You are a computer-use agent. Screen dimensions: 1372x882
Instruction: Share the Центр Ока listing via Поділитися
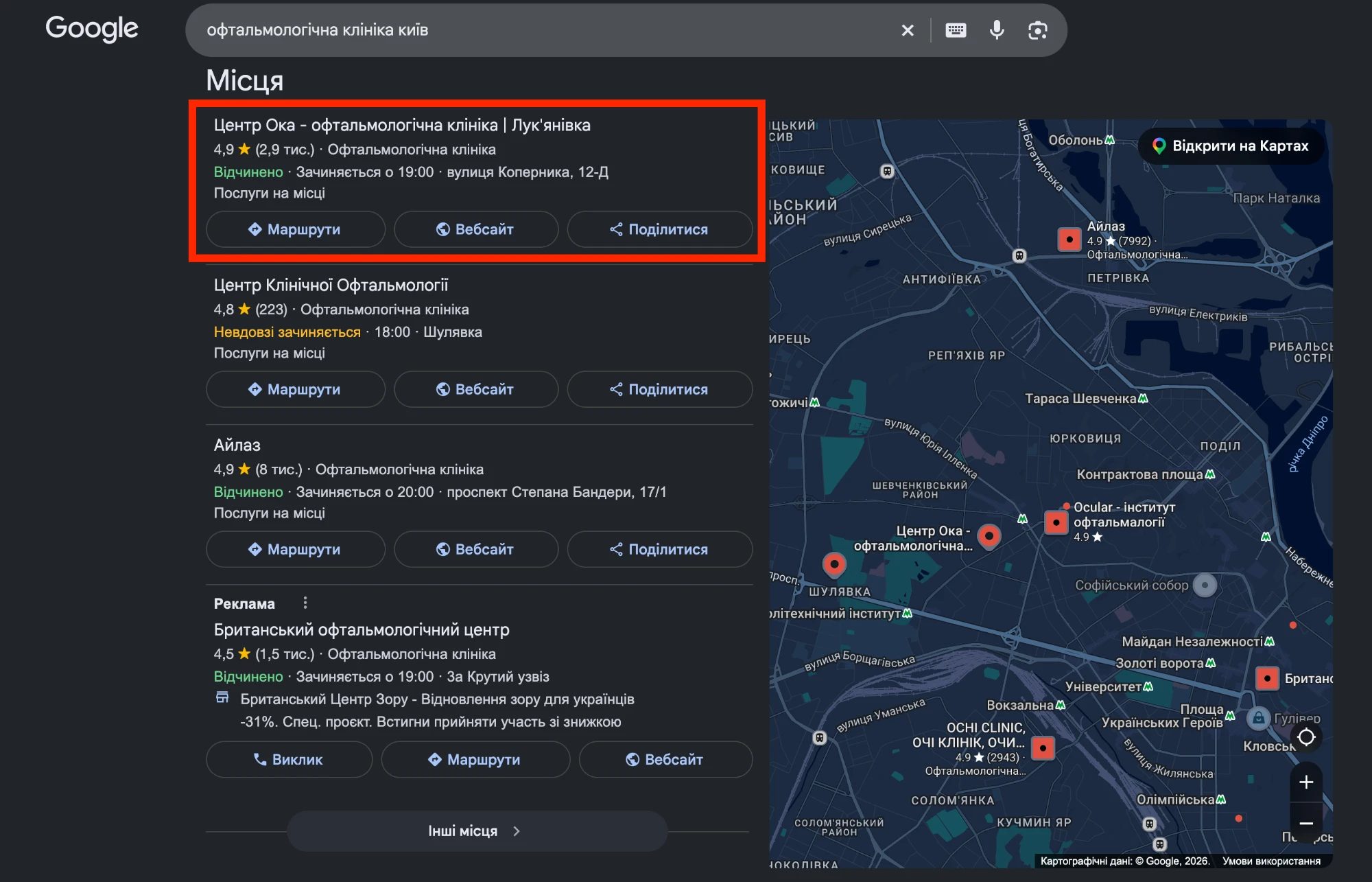[659, 229]
